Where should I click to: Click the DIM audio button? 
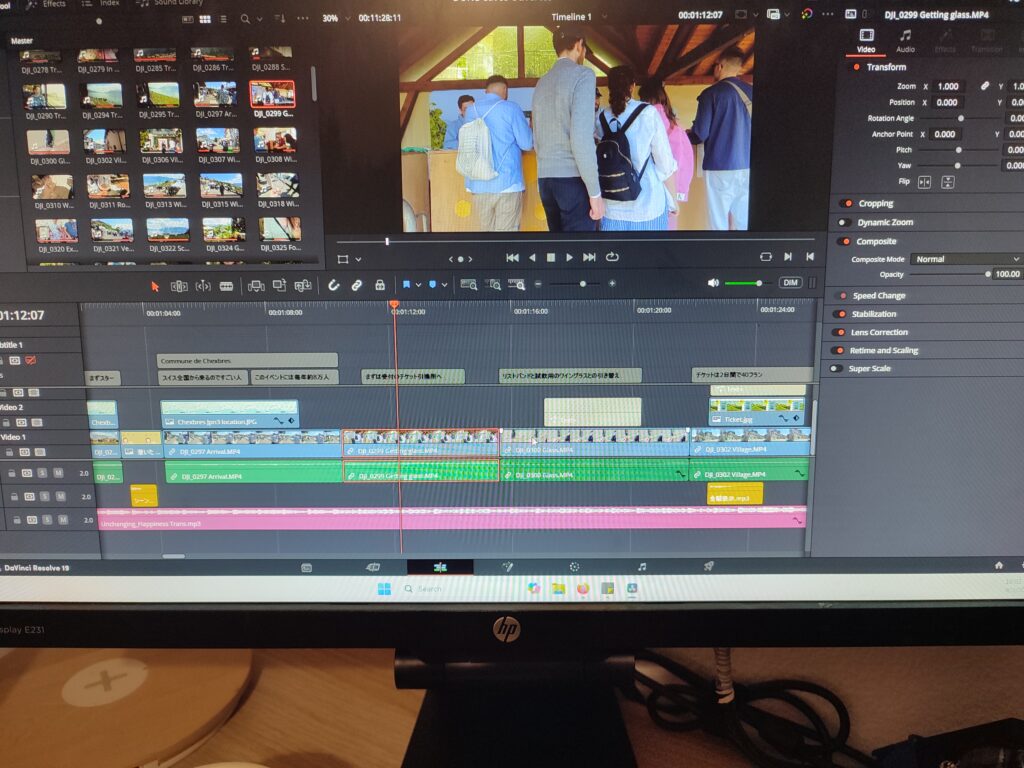(x=790, y=282)
